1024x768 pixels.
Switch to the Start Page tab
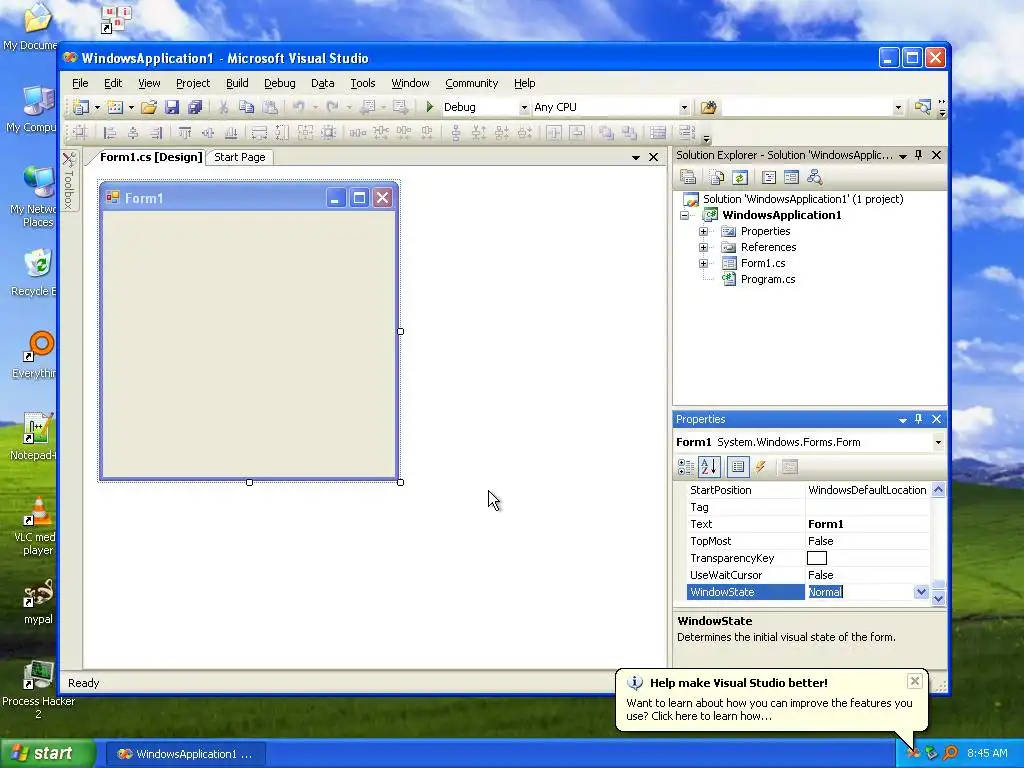(x=240, y=157)
